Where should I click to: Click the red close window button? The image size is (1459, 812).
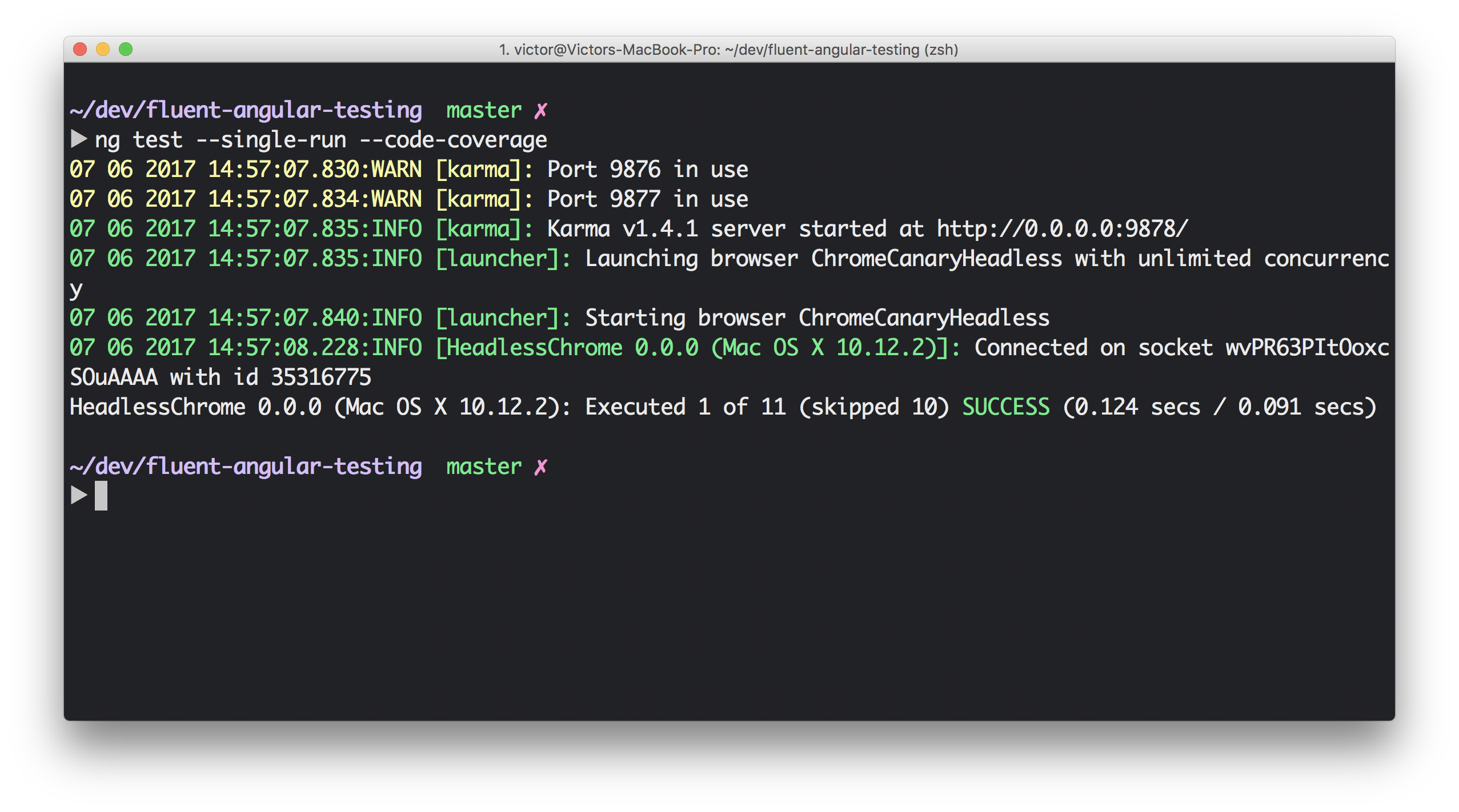point(80,50)
